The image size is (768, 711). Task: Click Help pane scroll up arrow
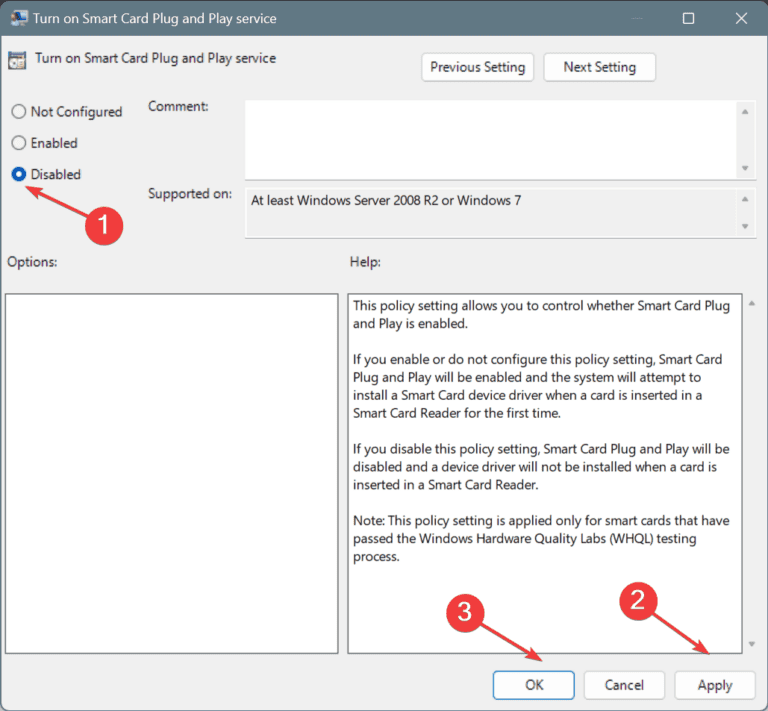752,304
